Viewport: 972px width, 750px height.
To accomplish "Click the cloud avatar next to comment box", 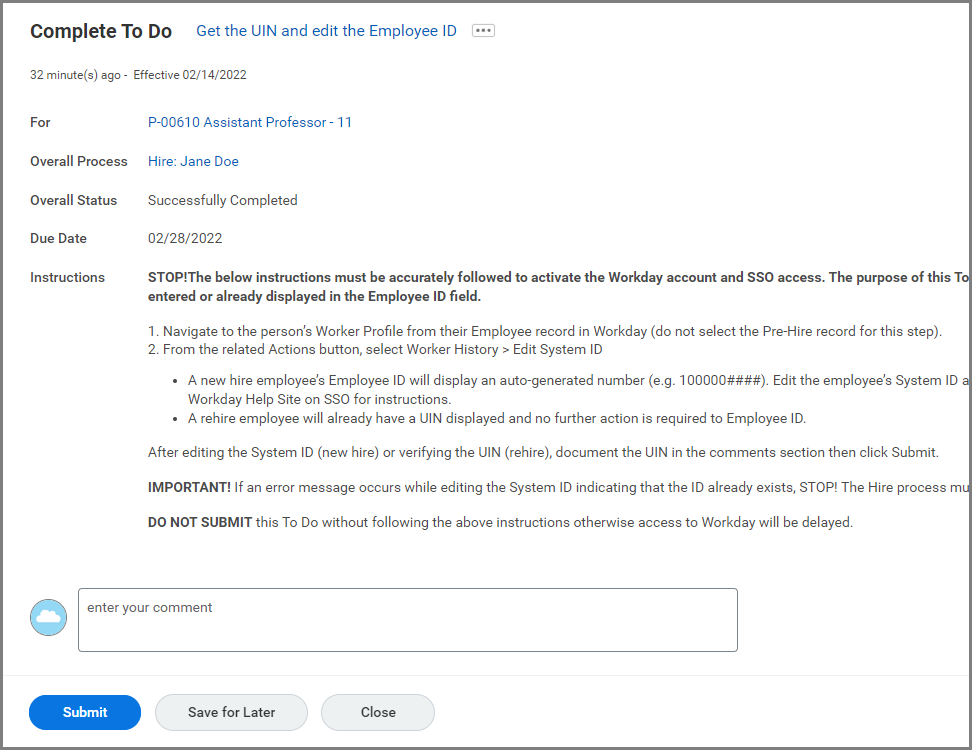I will [49, 618].
